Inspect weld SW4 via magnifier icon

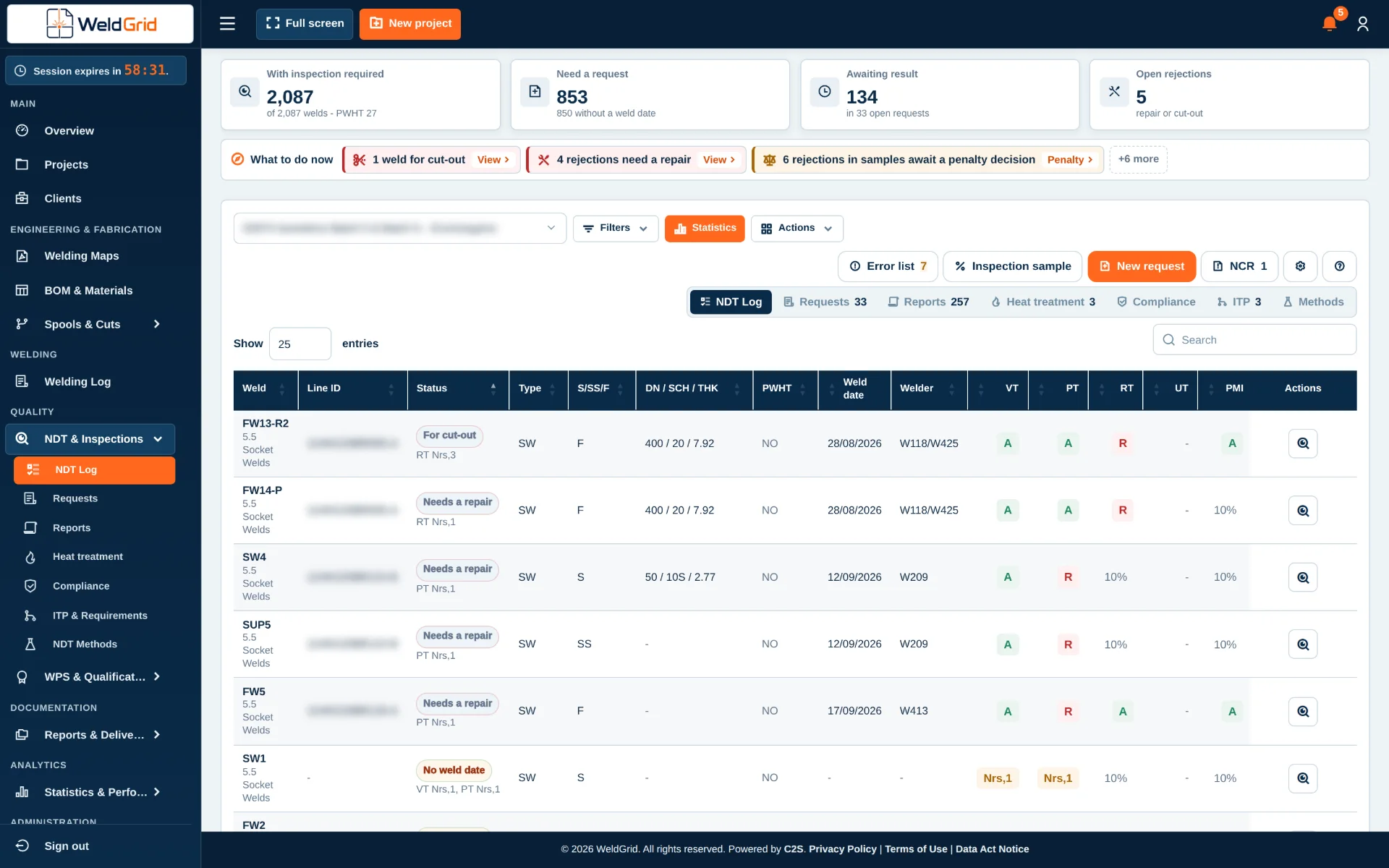click(x=1303, y=577)
